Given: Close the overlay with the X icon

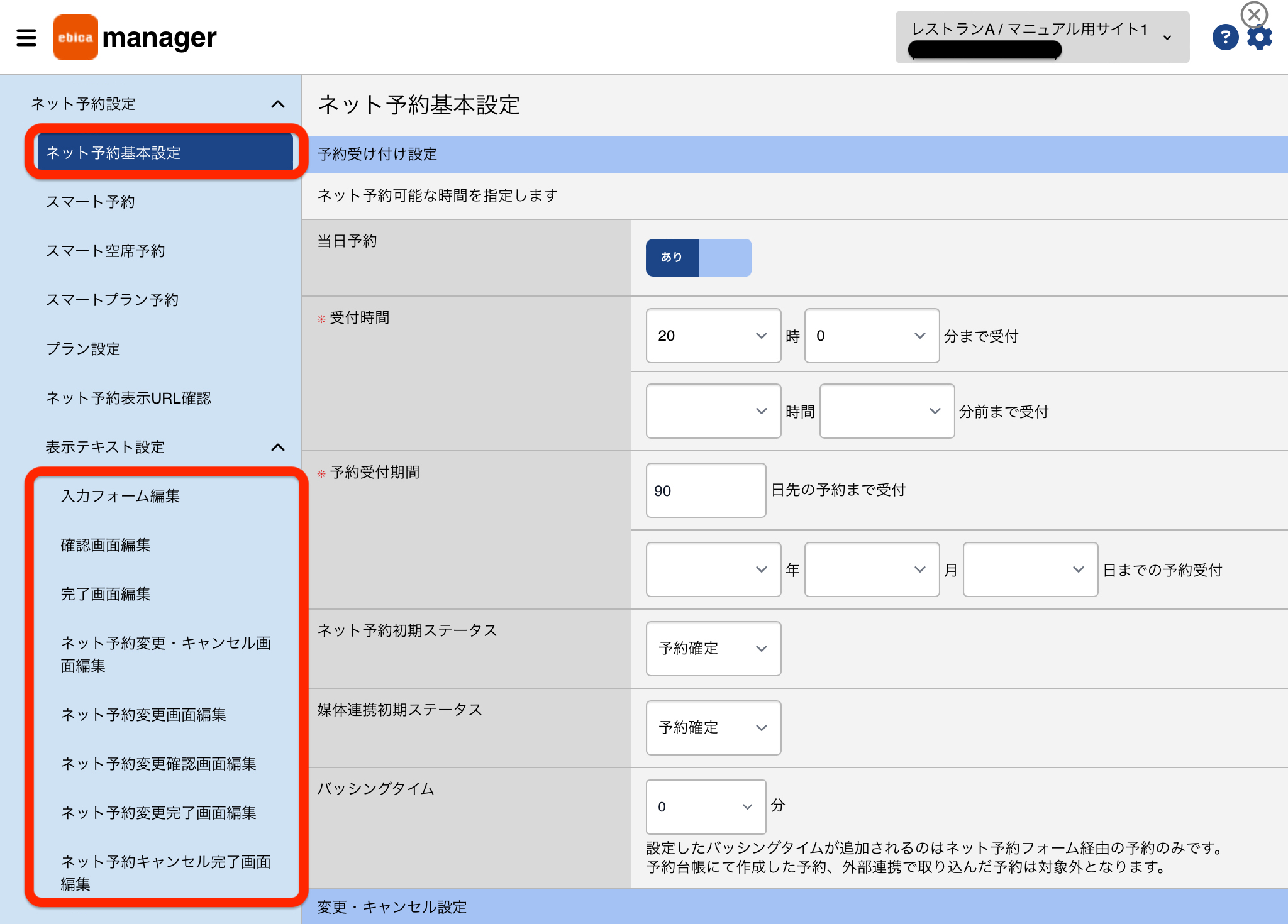Looking at the screenshot, I should click(x=1254, y=13).
